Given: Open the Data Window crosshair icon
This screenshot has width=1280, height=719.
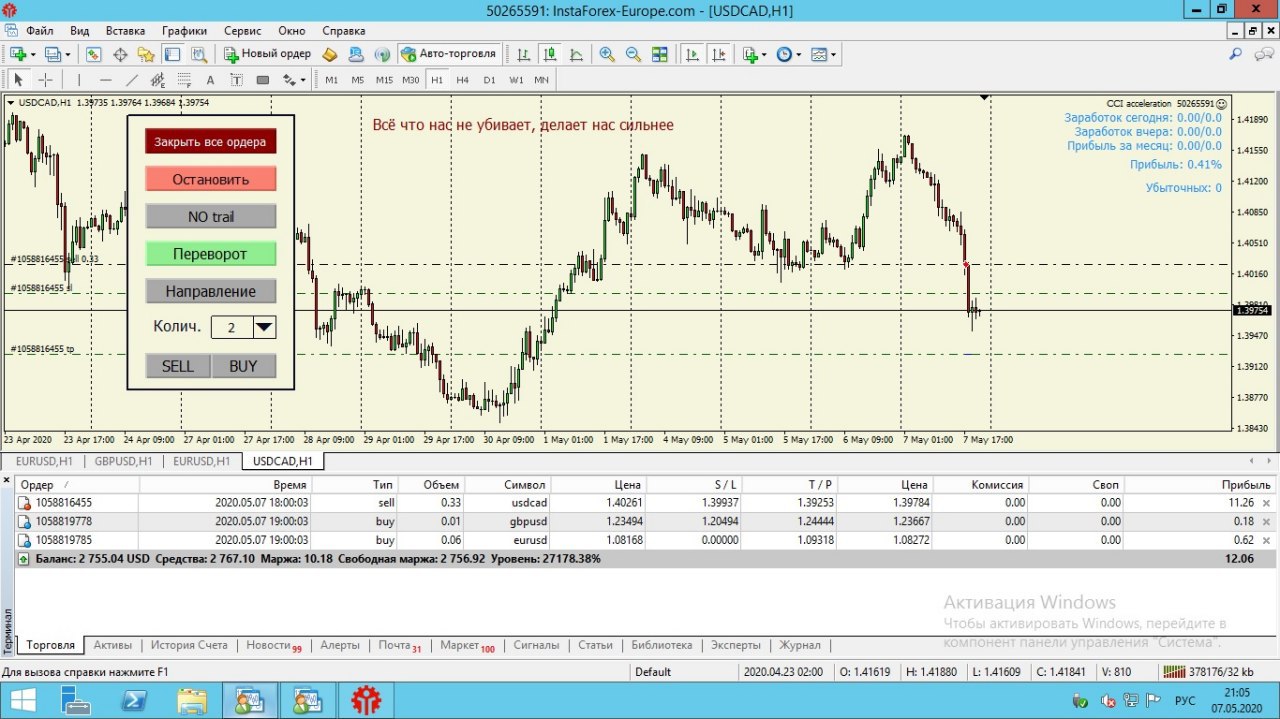Looking at the screenshot, I should [x=120, y=54].
